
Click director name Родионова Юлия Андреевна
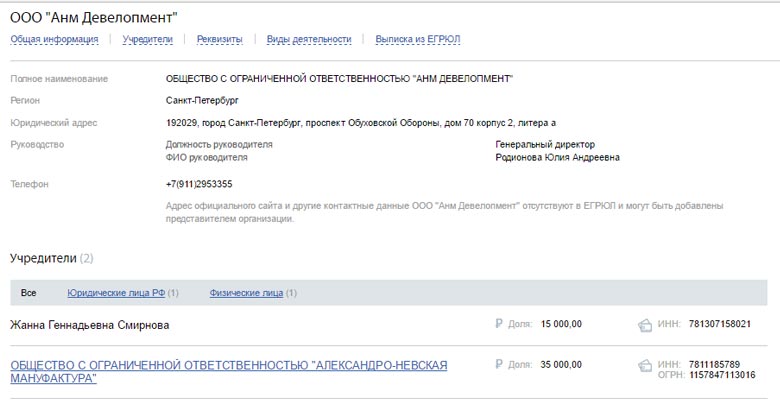557,157
